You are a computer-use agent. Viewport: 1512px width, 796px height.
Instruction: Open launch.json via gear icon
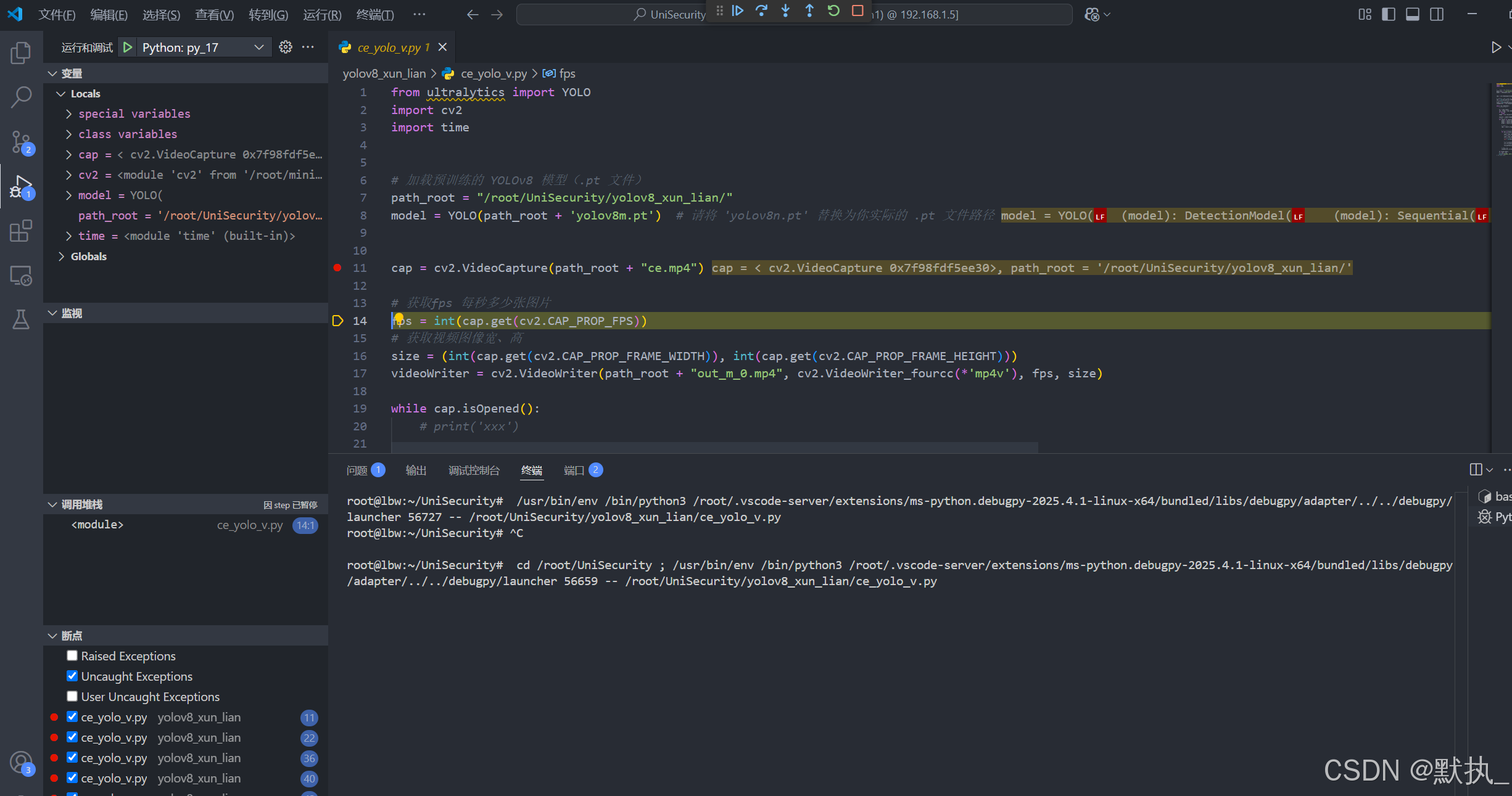tap(285, 47)
